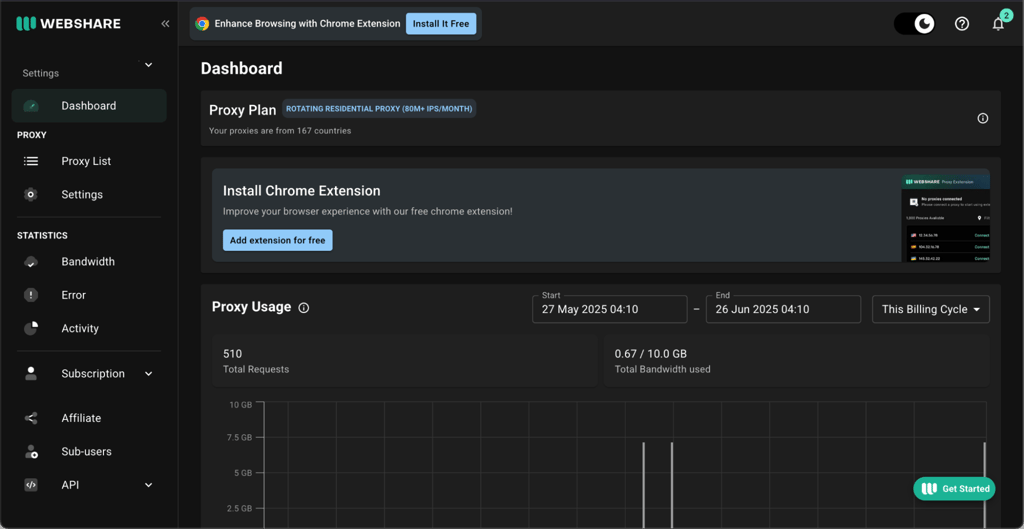This screenshot has width=1024, height=529.
Task: Open the This Billing Cycle dropdown
Action: pyautogui.click(x=931, y=310)
